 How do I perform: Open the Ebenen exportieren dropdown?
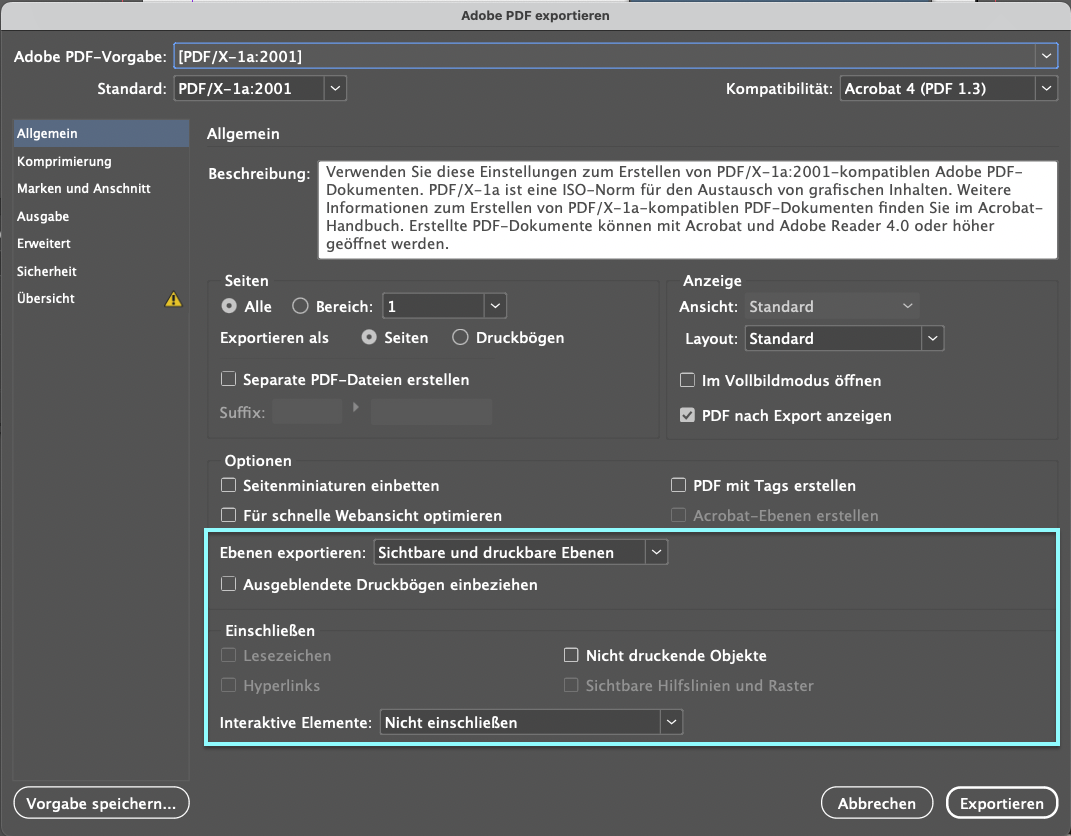(656, 552)
